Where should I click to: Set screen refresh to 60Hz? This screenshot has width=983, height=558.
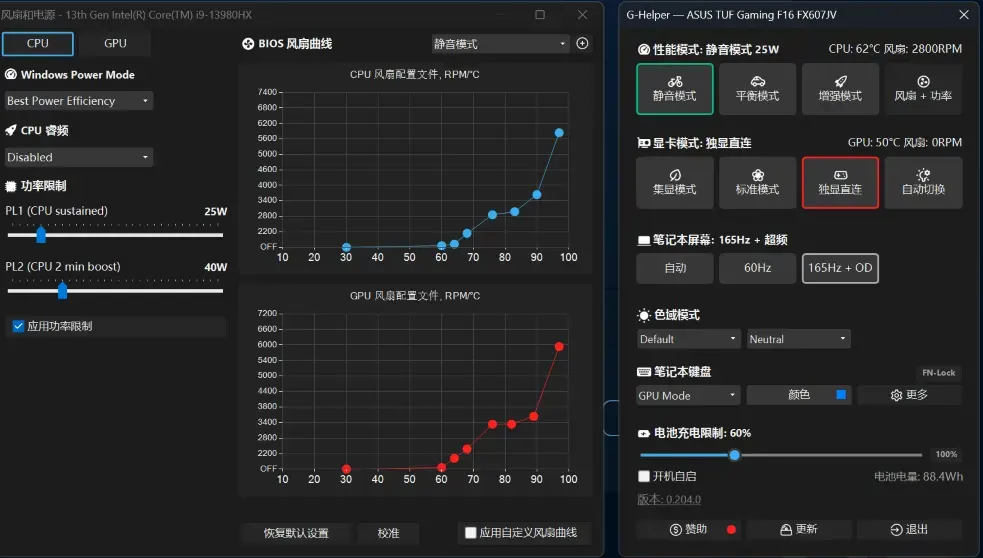point(757,268)
